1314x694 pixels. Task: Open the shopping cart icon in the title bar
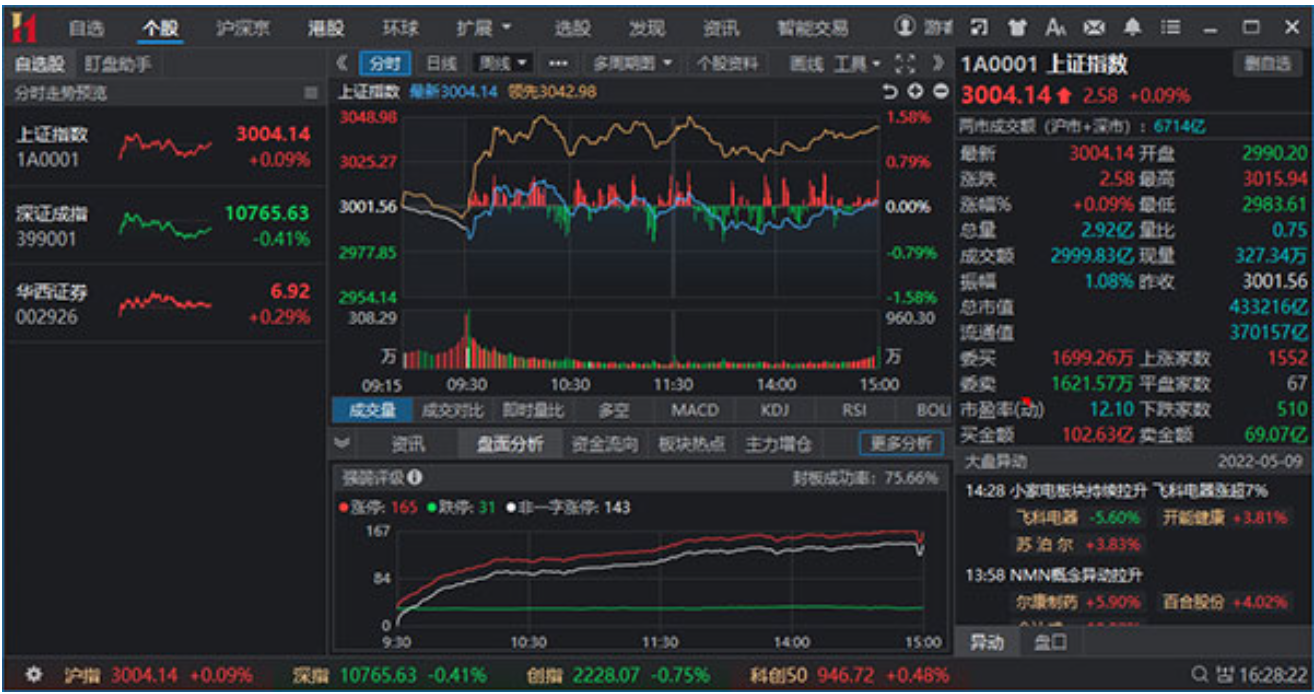click(1019, 28)
